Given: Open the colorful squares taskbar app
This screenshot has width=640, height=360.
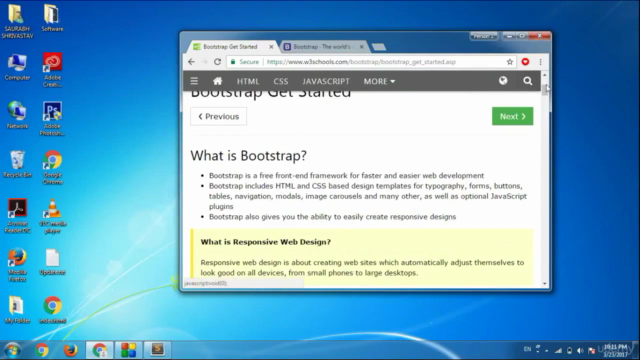Looking at the screenshot, I should 128,350.
